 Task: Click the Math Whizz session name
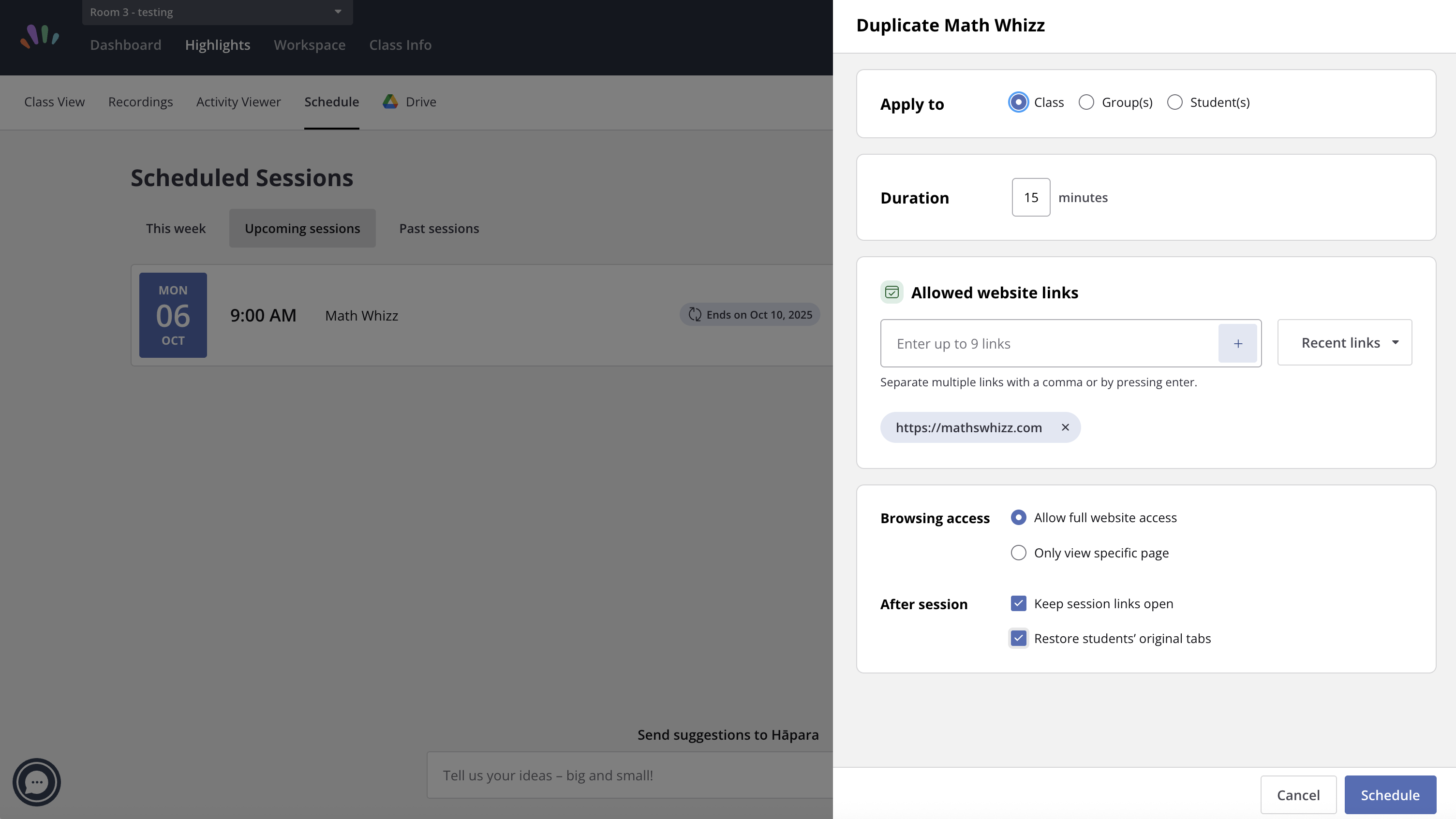[x=362, y=315]
